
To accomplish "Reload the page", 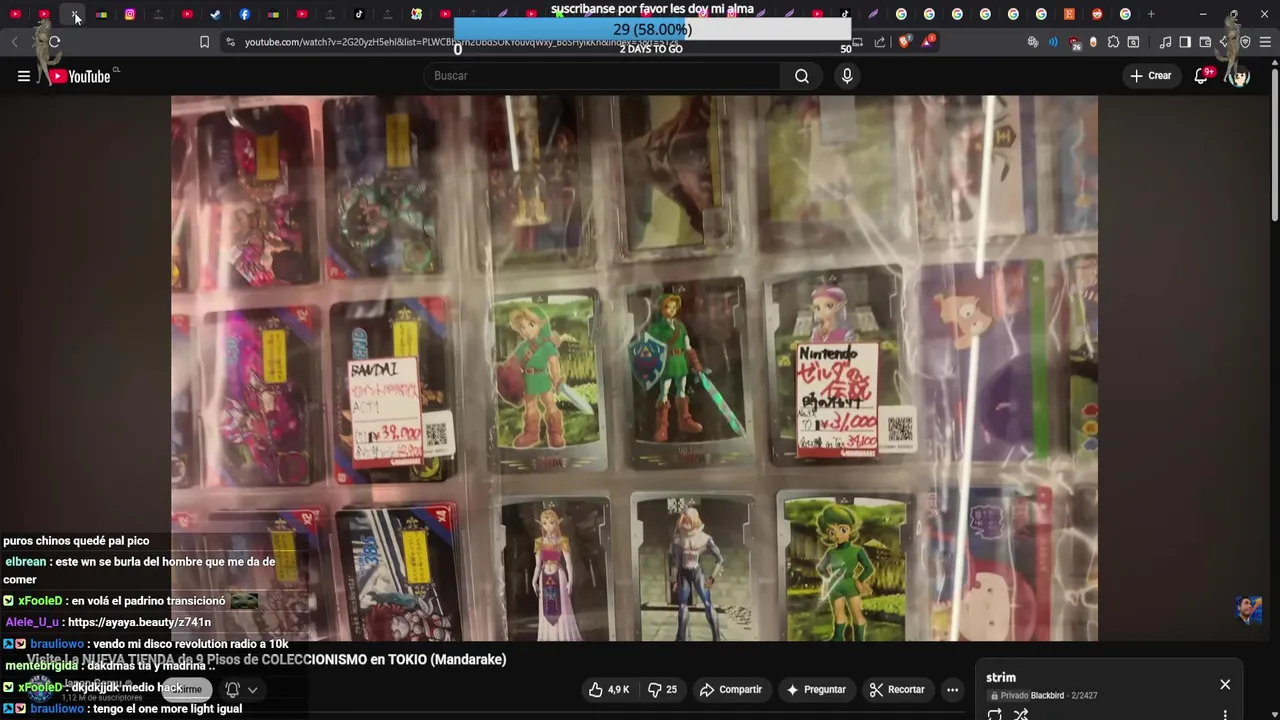I will (54, 42).
